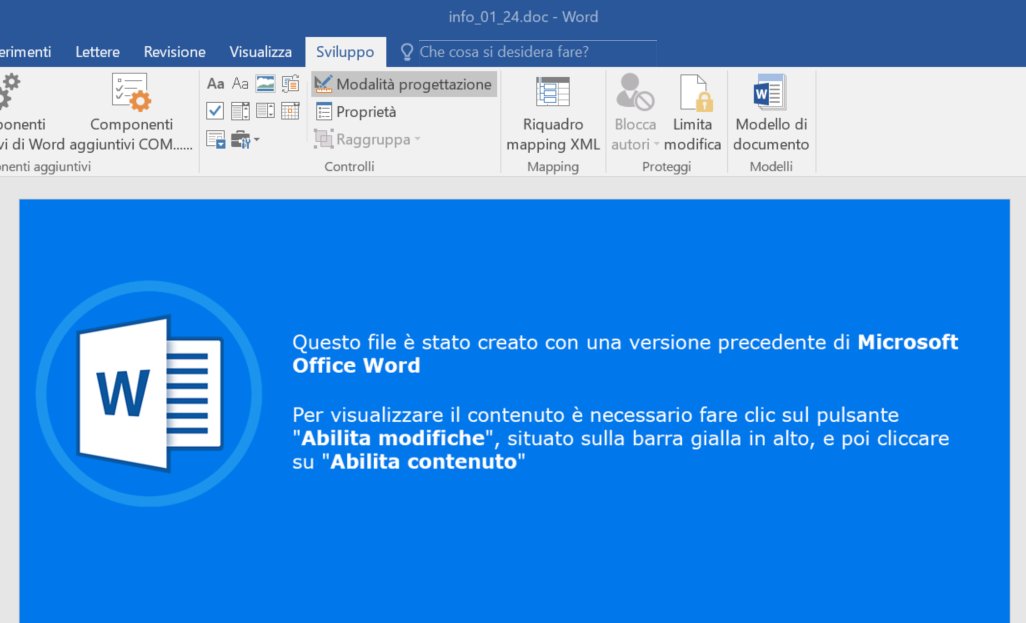Insert a Check Box content control
This screenshot has height=623, width=1026.
click(215, 111)
